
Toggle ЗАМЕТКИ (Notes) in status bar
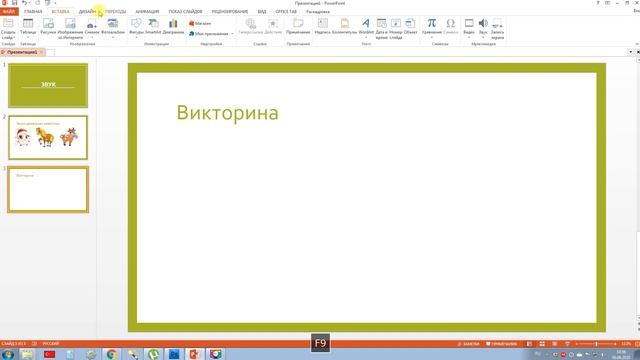click(x=468, y=344)
